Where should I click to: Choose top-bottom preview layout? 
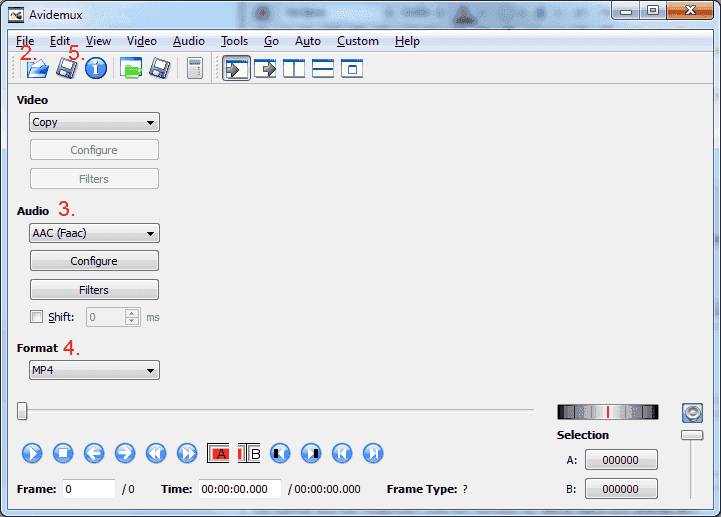tap(323, 69)
